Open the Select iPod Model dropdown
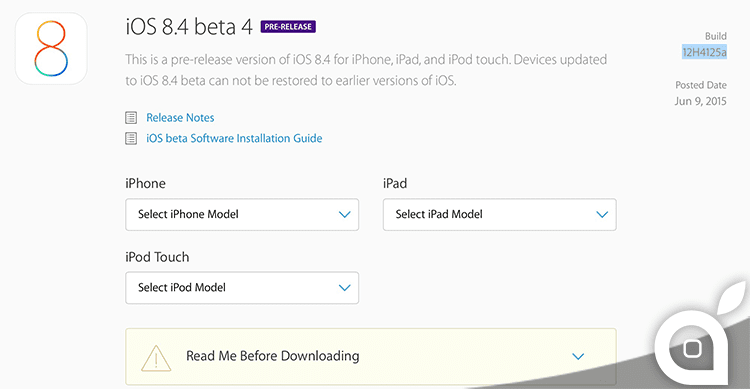Screen dimensions: 750x389 [x=242, y=288]
